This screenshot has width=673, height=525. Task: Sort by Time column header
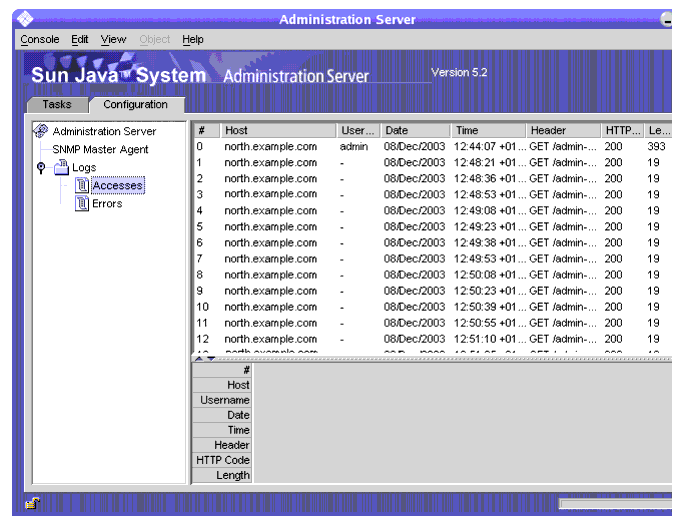488,130
